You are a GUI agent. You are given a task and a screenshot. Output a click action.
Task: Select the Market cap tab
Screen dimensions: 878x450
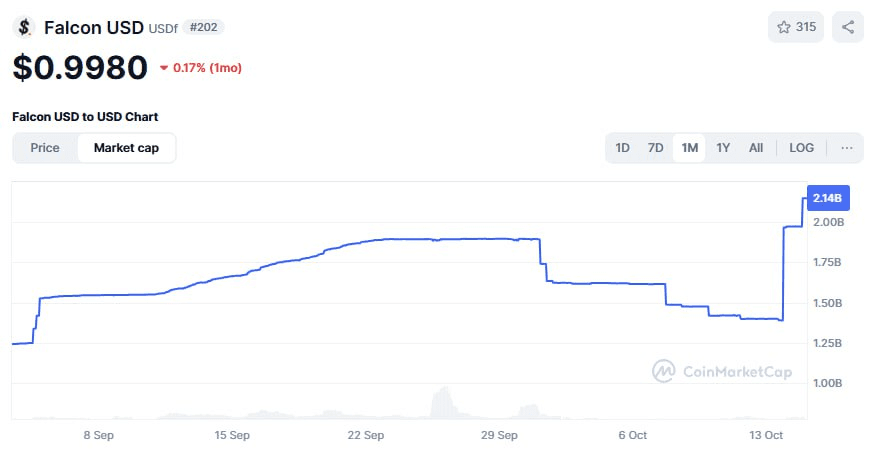(126, 148)
